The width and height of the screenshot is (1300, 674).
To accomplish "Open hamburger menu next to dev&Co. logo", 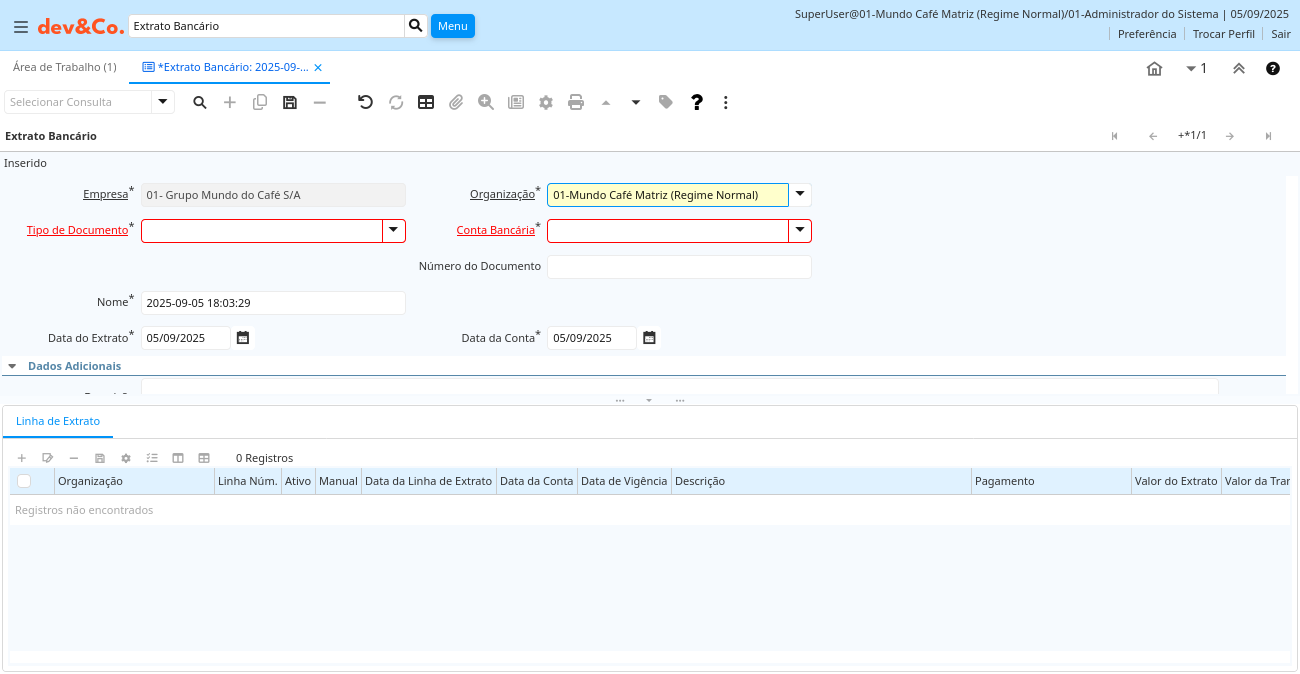I will (x=21, y=26).
